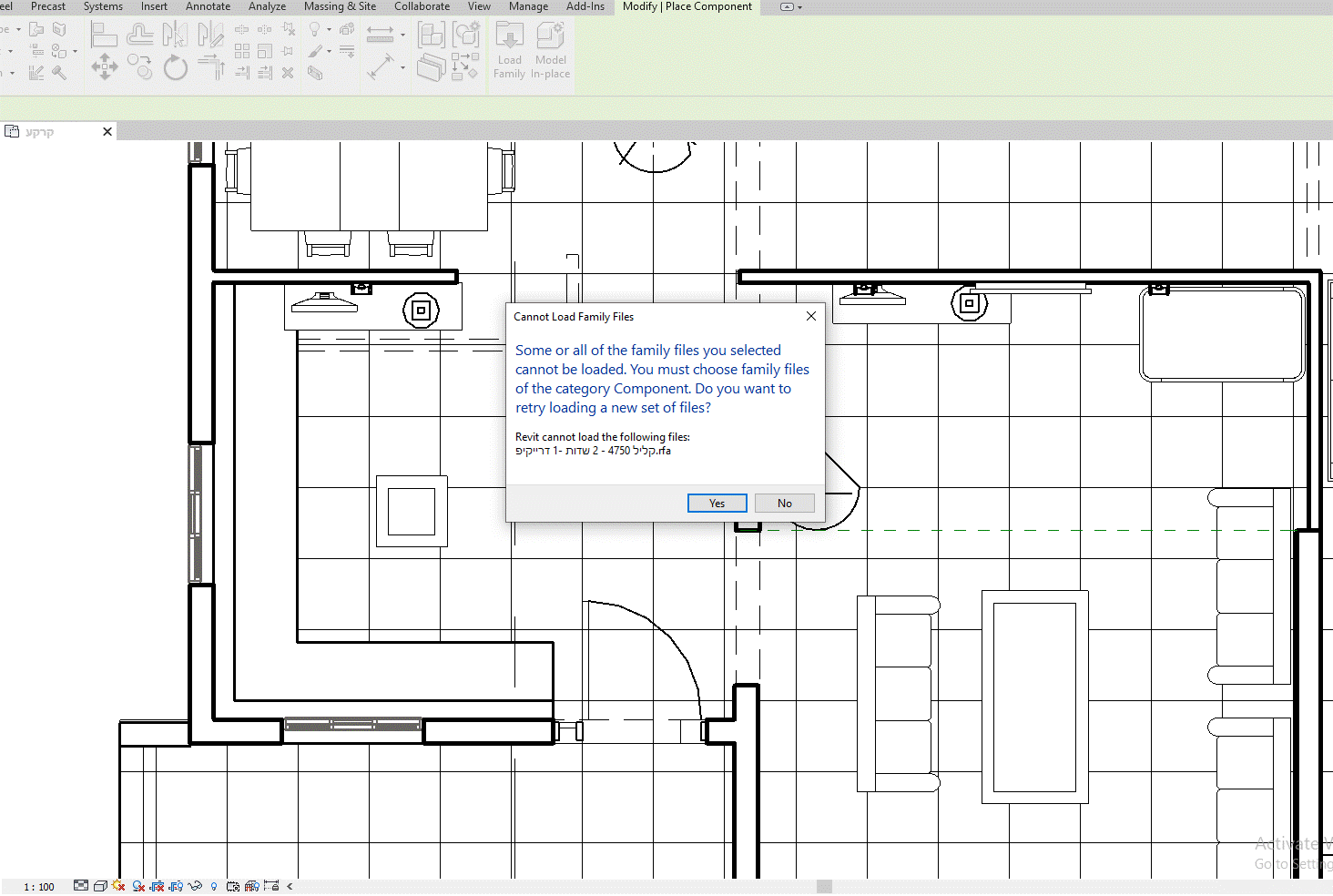The width and height of the screenshot is (1333, 896).
Task: Toggle temporary hide/isolate sunglasses icon
Action: click(195, 885)
